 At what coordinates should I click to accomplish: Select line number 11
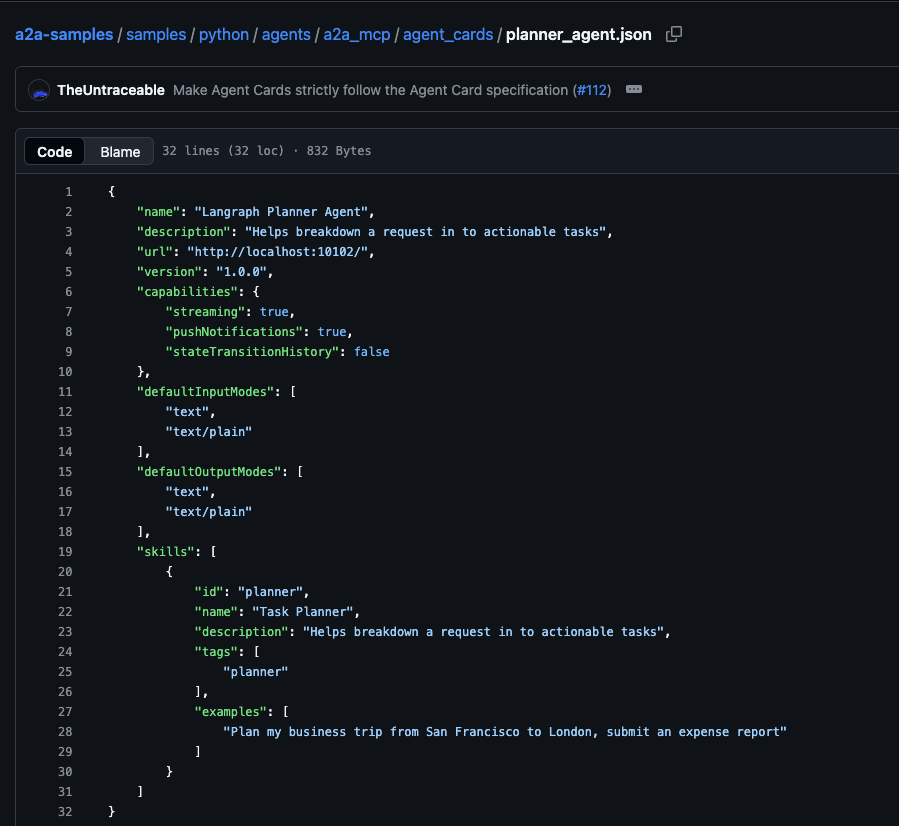pyautogui.click(x=65, y=392)
